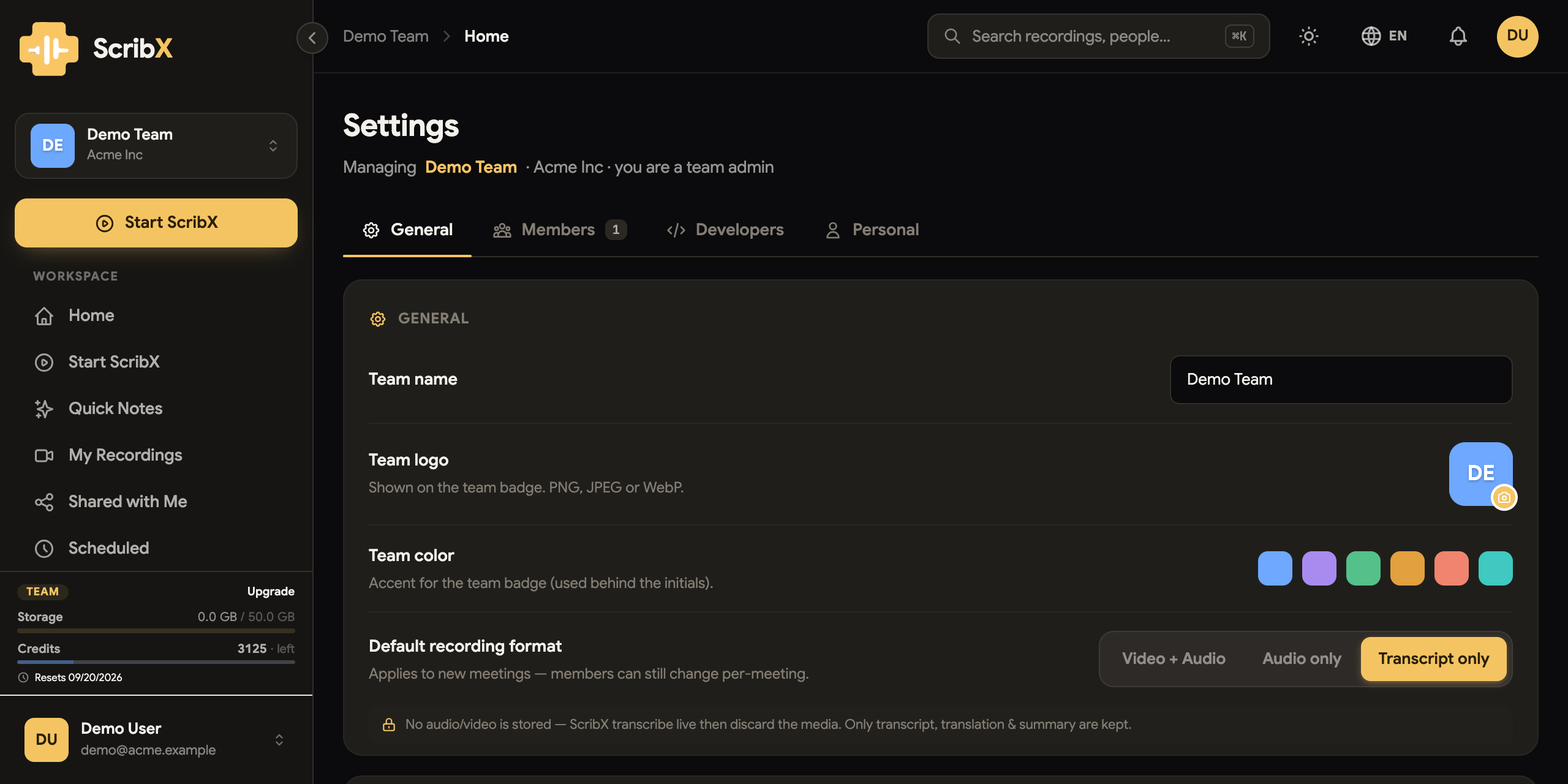Open Start ScribX in the sidebar list
This screenshot has width=1568, height=784.
point(156,362)
